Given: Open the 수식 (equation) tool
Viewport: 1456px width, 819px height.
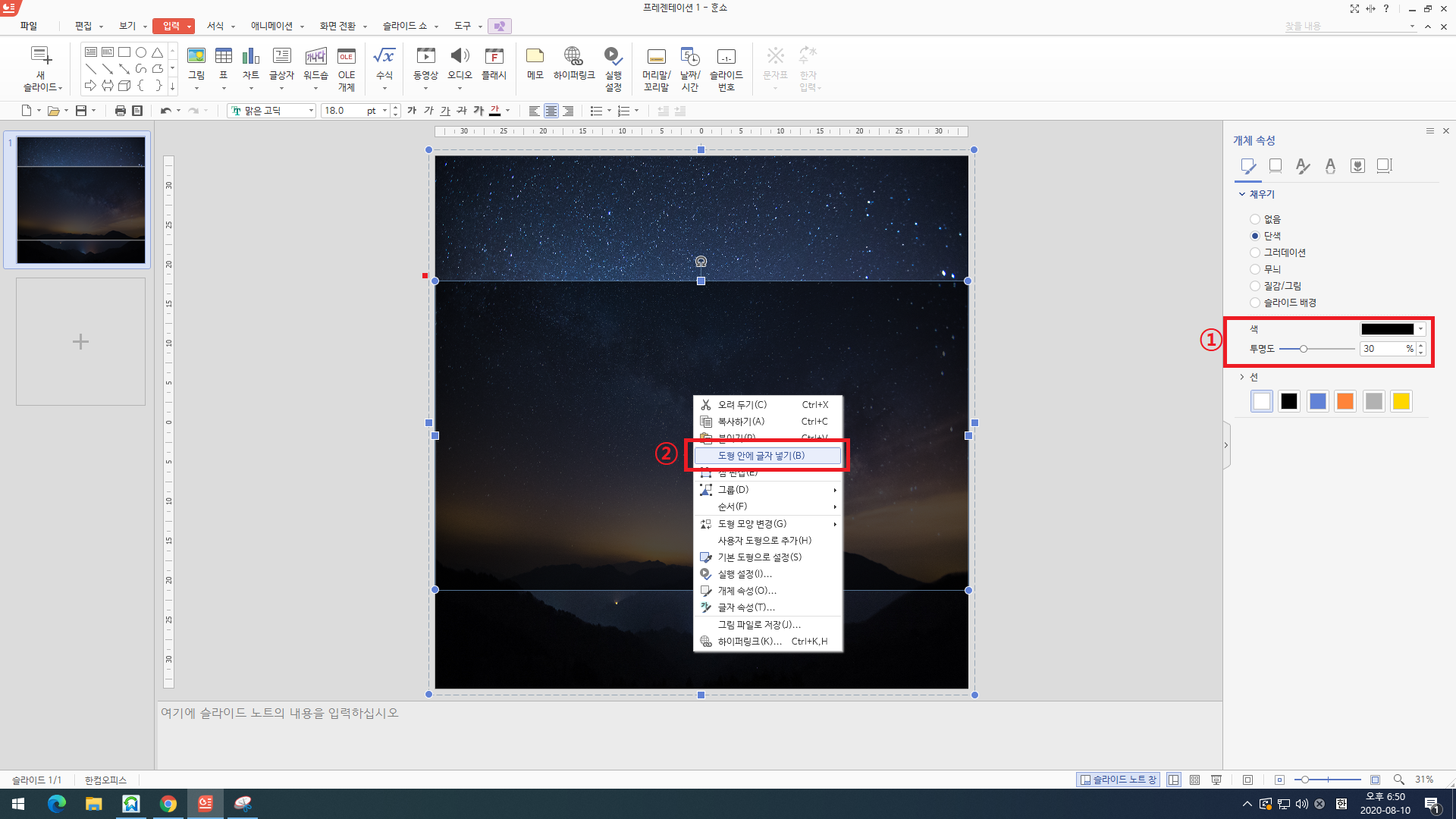Looking at the screenshot, I should click(384, 58).
